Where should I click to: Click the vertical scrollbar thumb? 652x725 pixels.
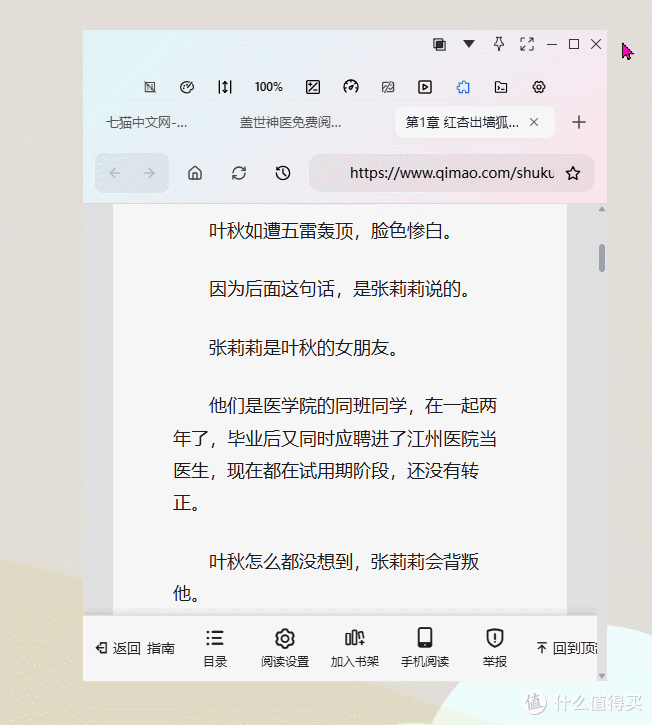click(602, 258)
